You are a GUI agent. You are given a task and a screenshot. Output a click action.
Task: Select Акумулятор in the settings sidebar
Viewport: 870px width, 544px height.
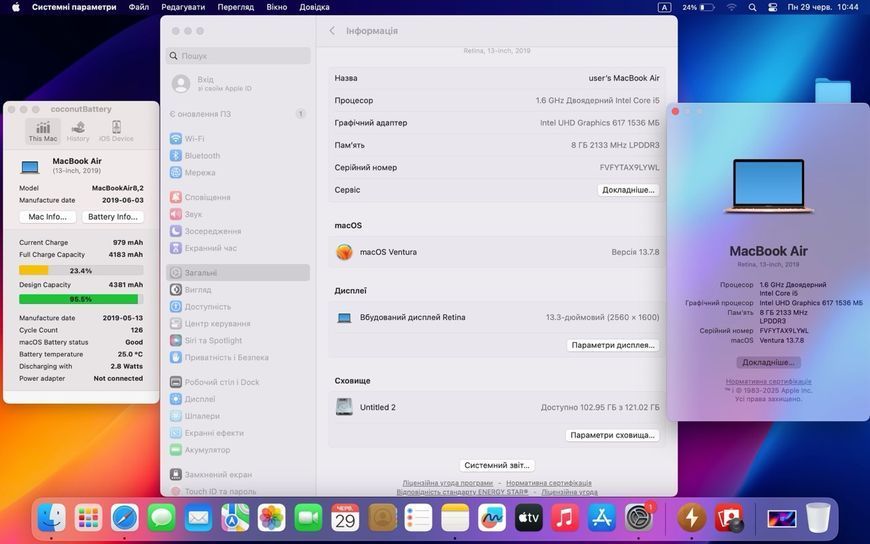[238, 450]
